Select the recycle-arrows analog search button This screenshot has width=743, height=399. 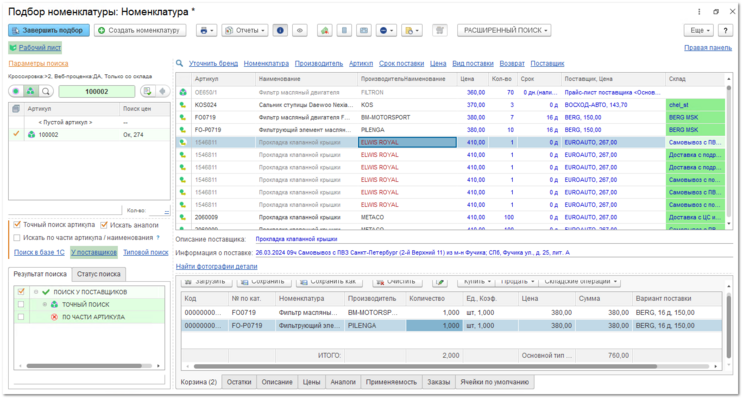(30, 91)
